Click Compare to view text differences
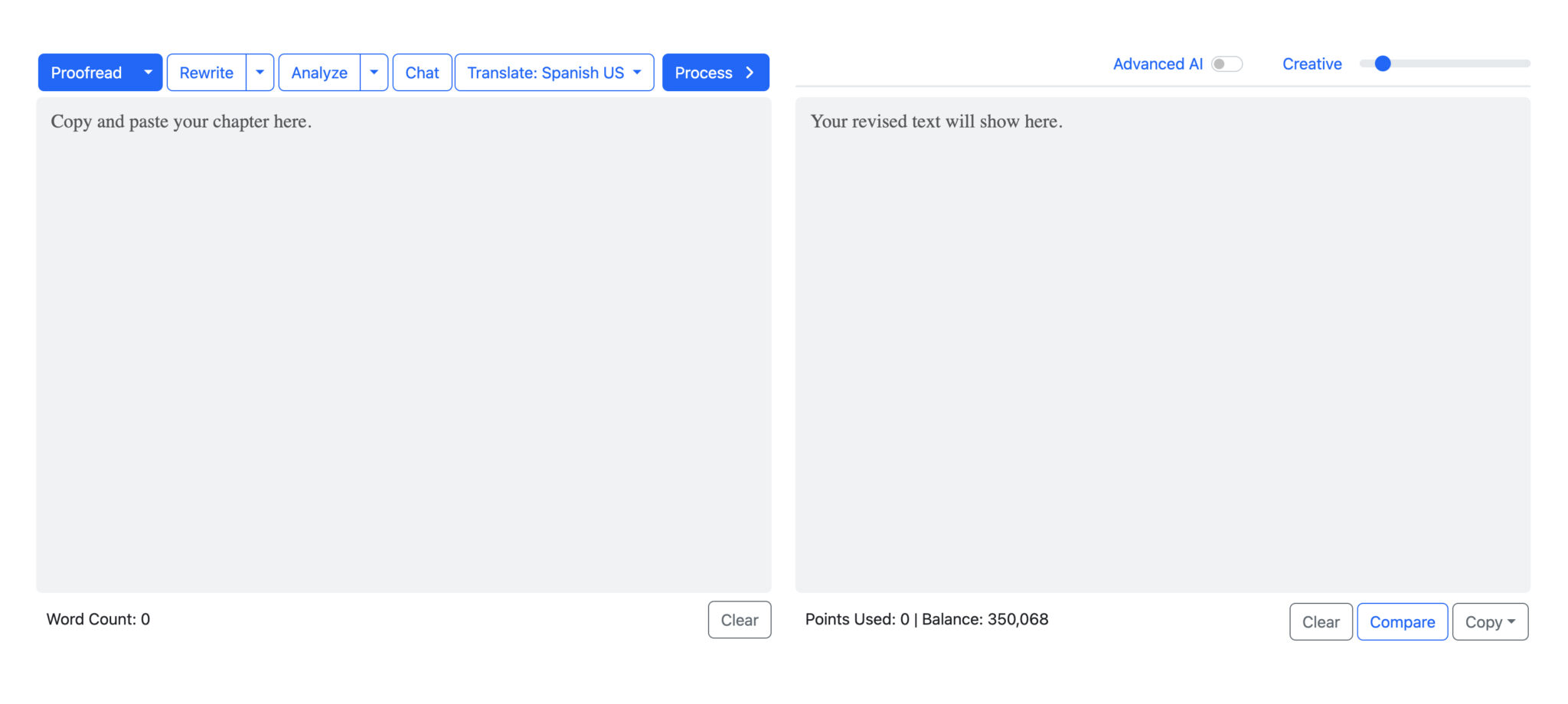Viewport: 1568px width, 704px height. click(1402, 621)
